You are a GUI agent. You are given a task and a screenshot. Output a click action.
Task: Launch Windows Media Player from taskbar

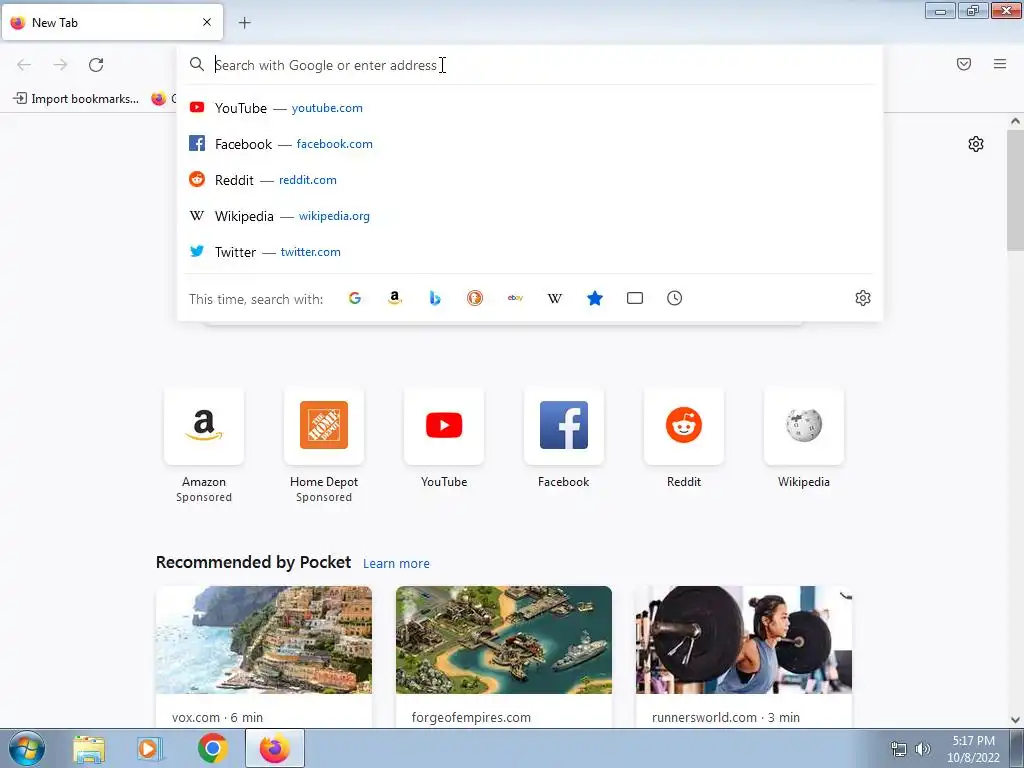point(150,748)
